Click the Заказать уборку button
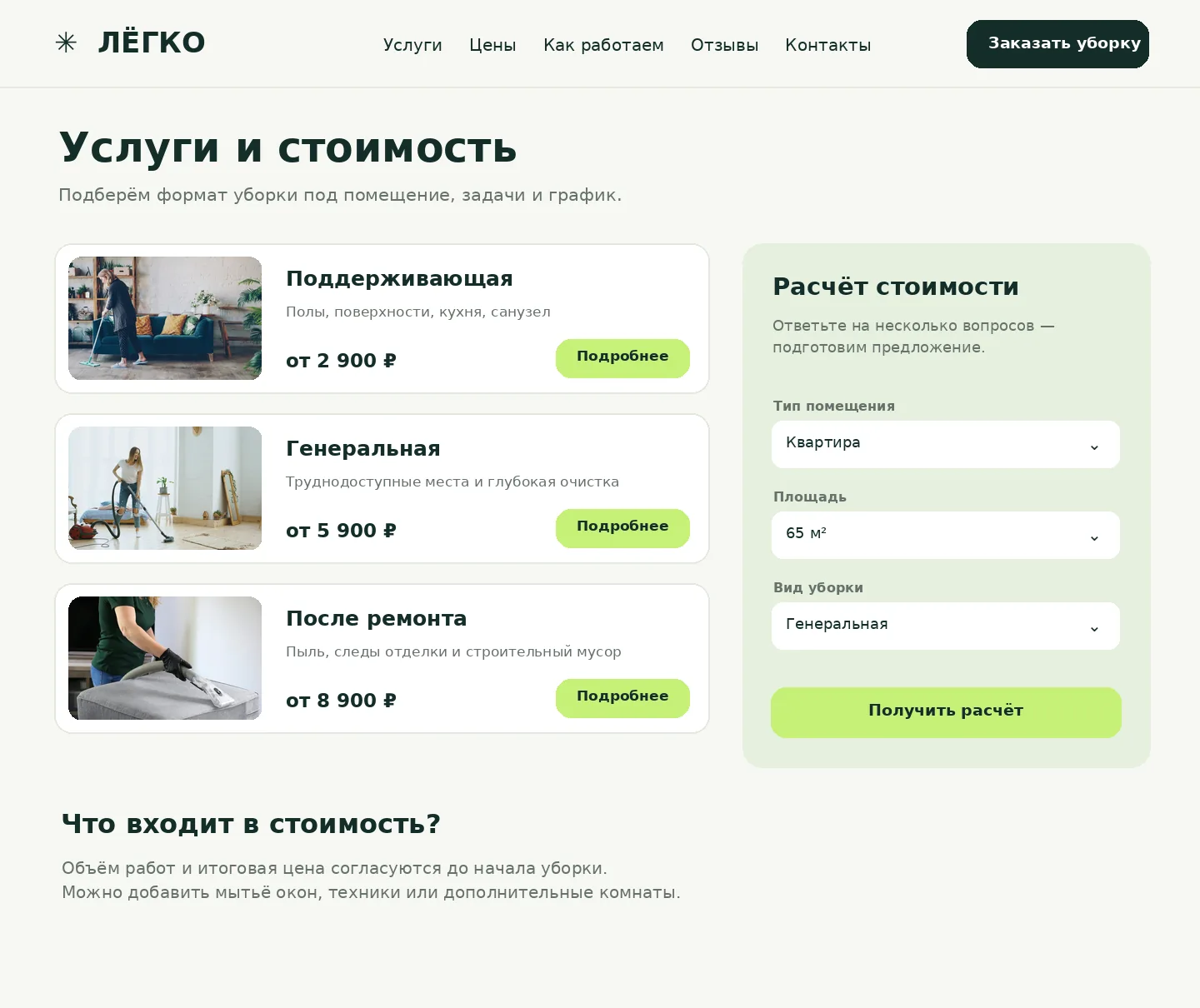This screenshot has width=1200, height=1008. click(1057, 44)
